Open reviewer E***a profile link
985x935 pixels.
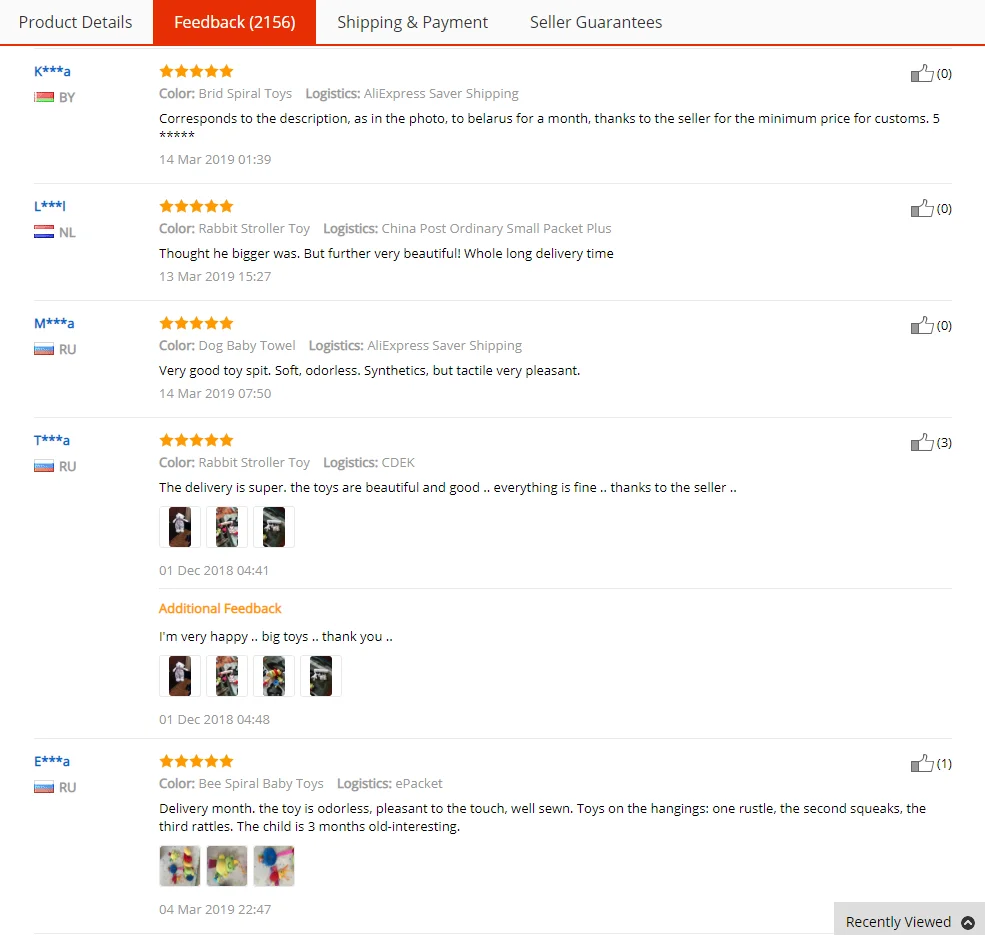tap(52, 761)
